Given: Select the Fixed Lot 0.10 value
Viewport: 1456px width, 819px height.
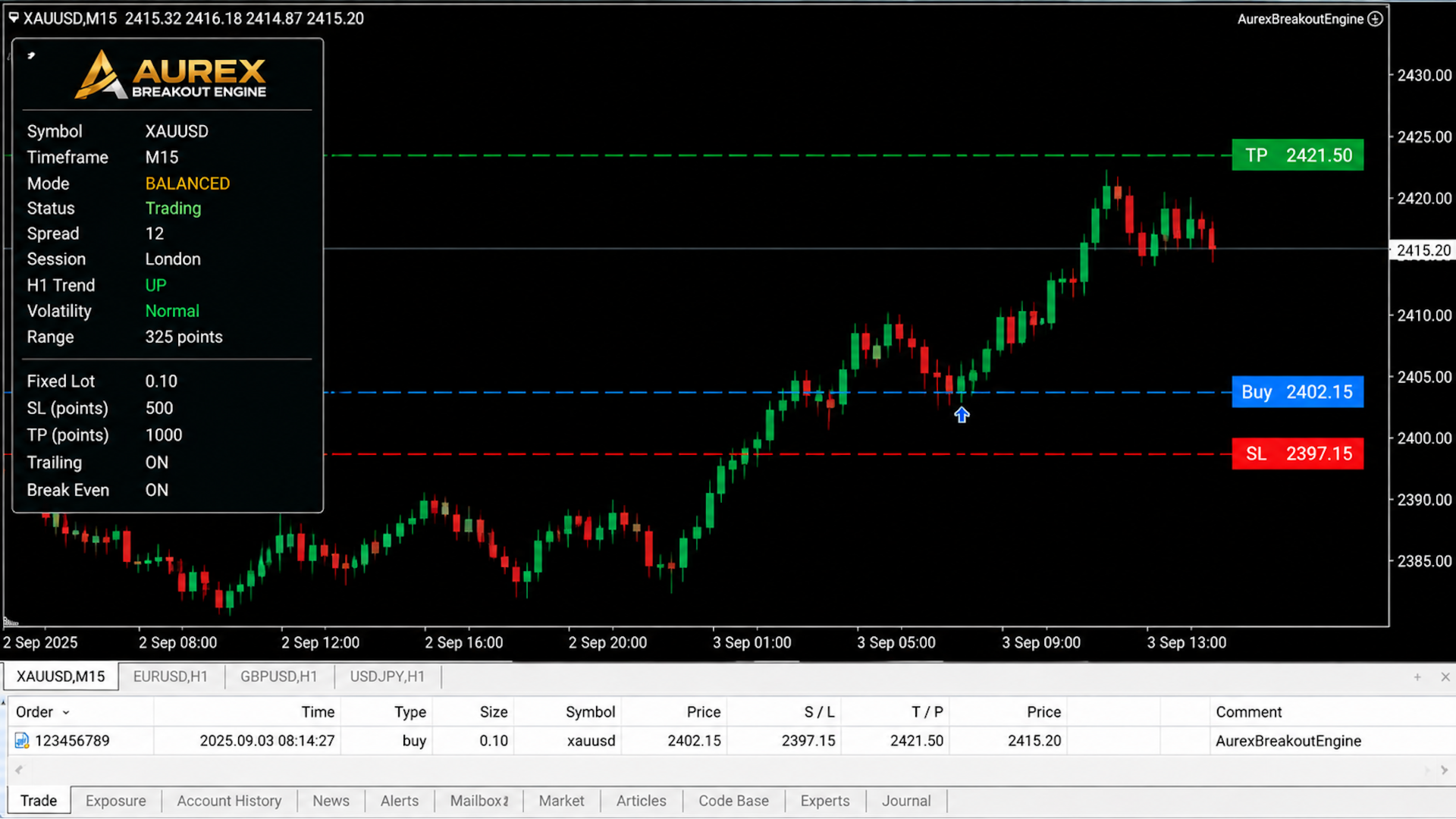Looking at the screenshot, I should [x=162, y=381].
